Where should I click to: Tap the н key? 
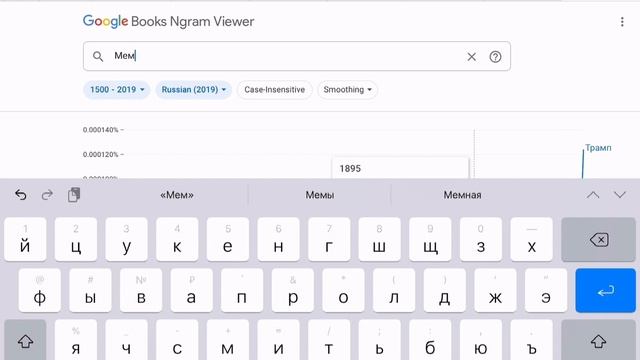278,240
